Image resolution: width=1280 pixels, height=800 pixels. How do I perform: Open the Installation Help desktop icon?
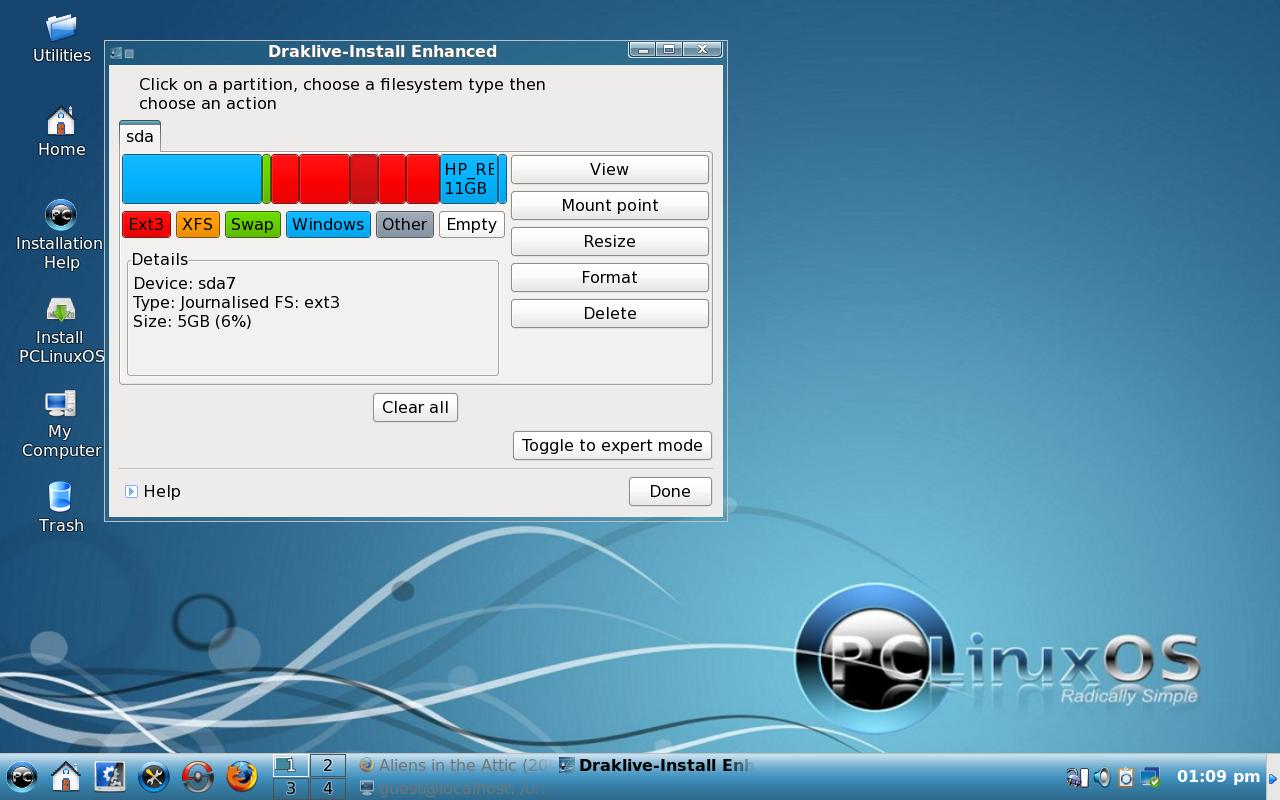(x=60, y=234)
